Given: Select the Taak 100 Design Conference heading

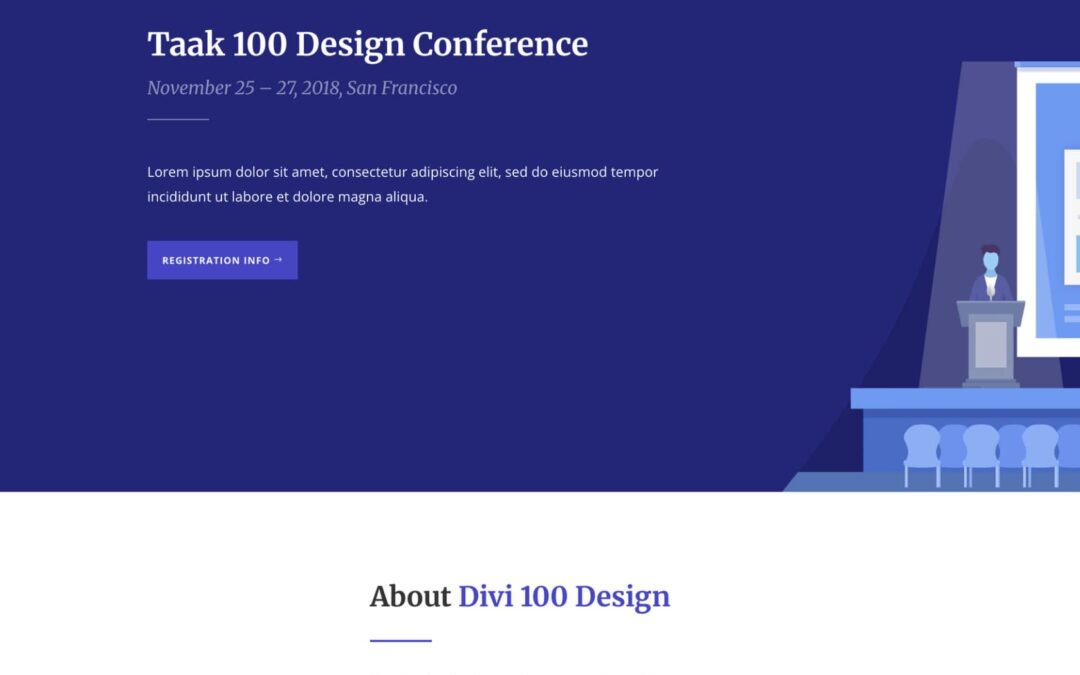Looking at the screenshot, I should pos(367,44).
